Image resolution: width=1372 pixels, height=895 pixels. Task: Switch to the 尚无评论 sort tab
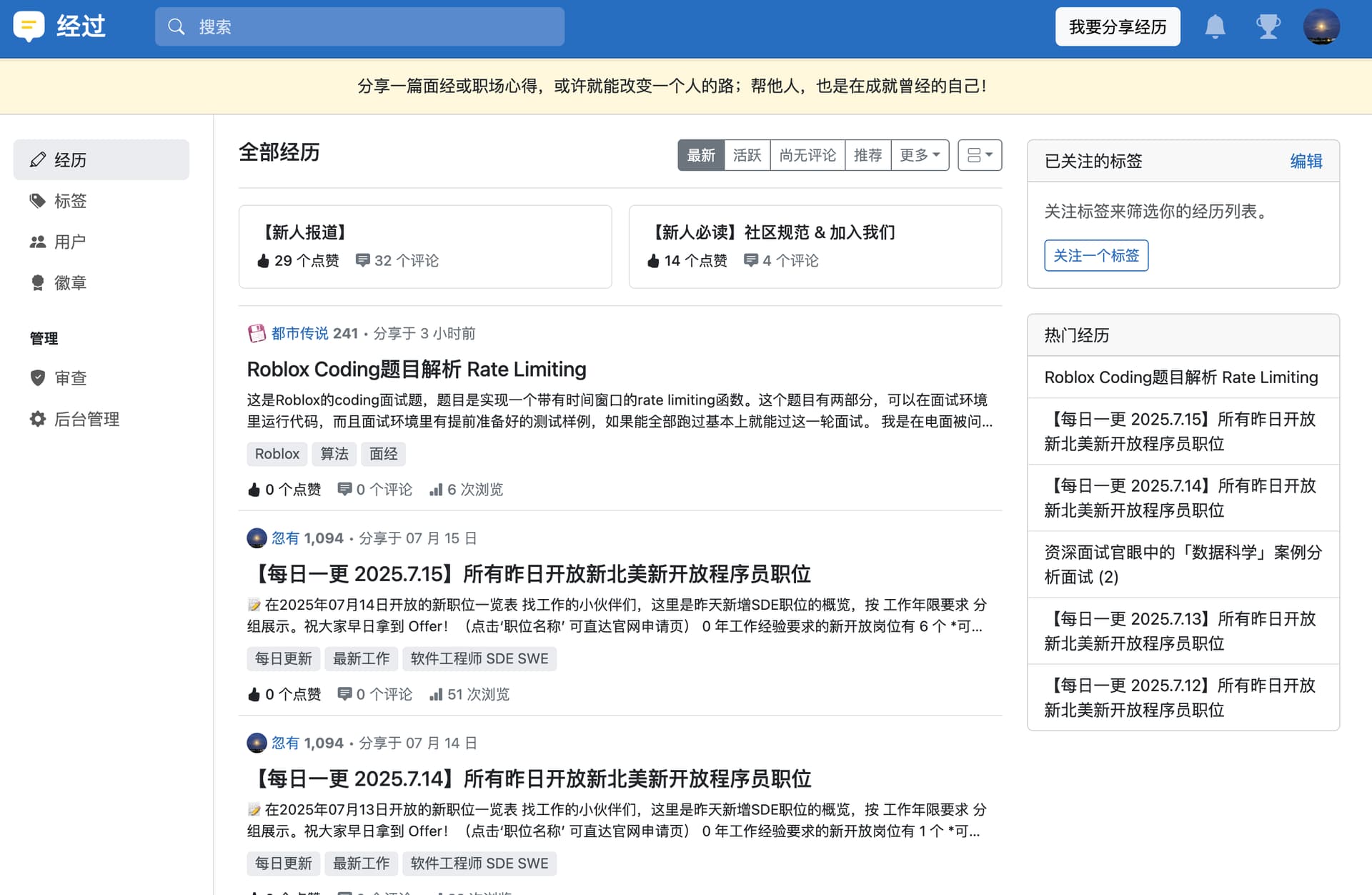807,155
